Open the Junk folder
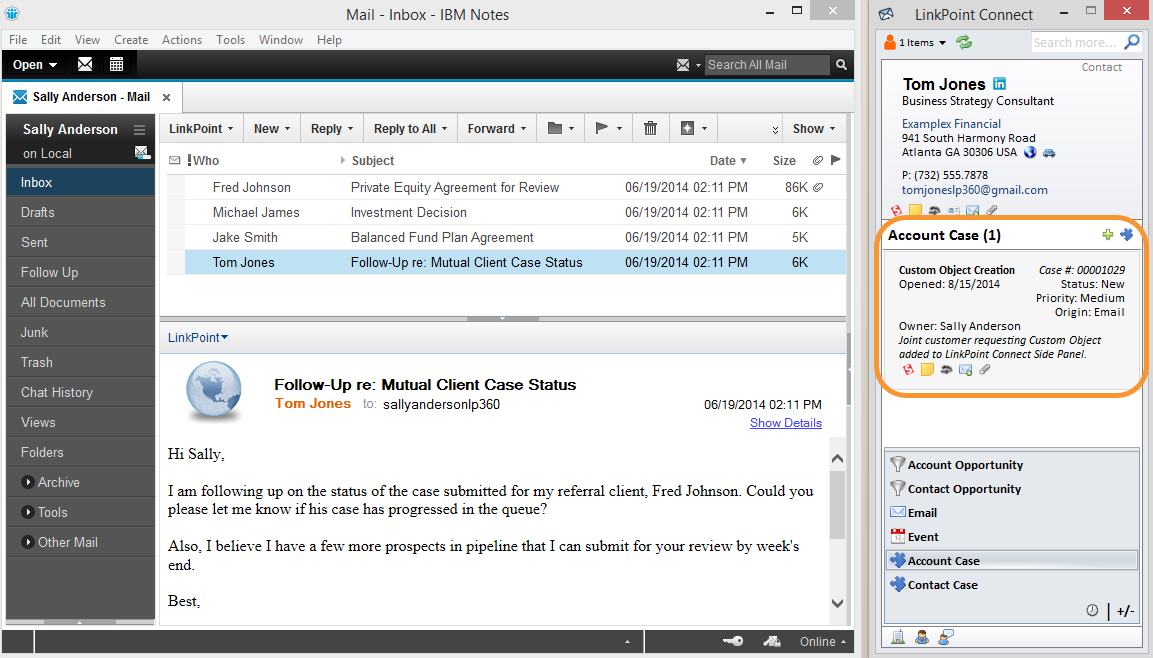 [x=80, y=332]
